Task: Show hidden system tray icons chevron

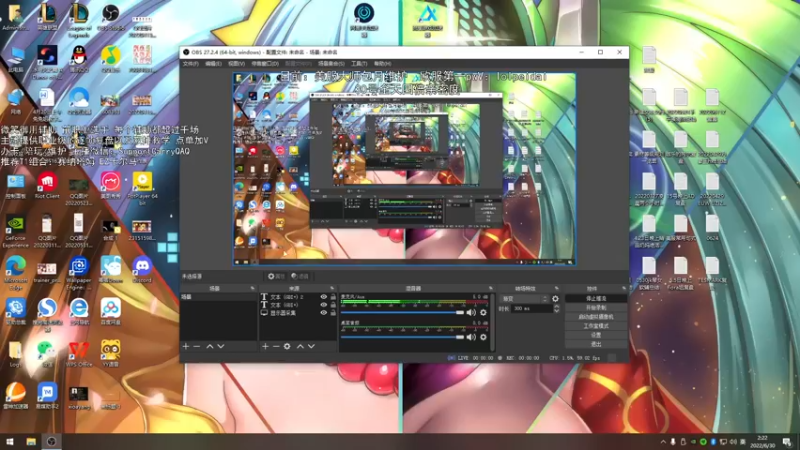Action: (663, 442)
